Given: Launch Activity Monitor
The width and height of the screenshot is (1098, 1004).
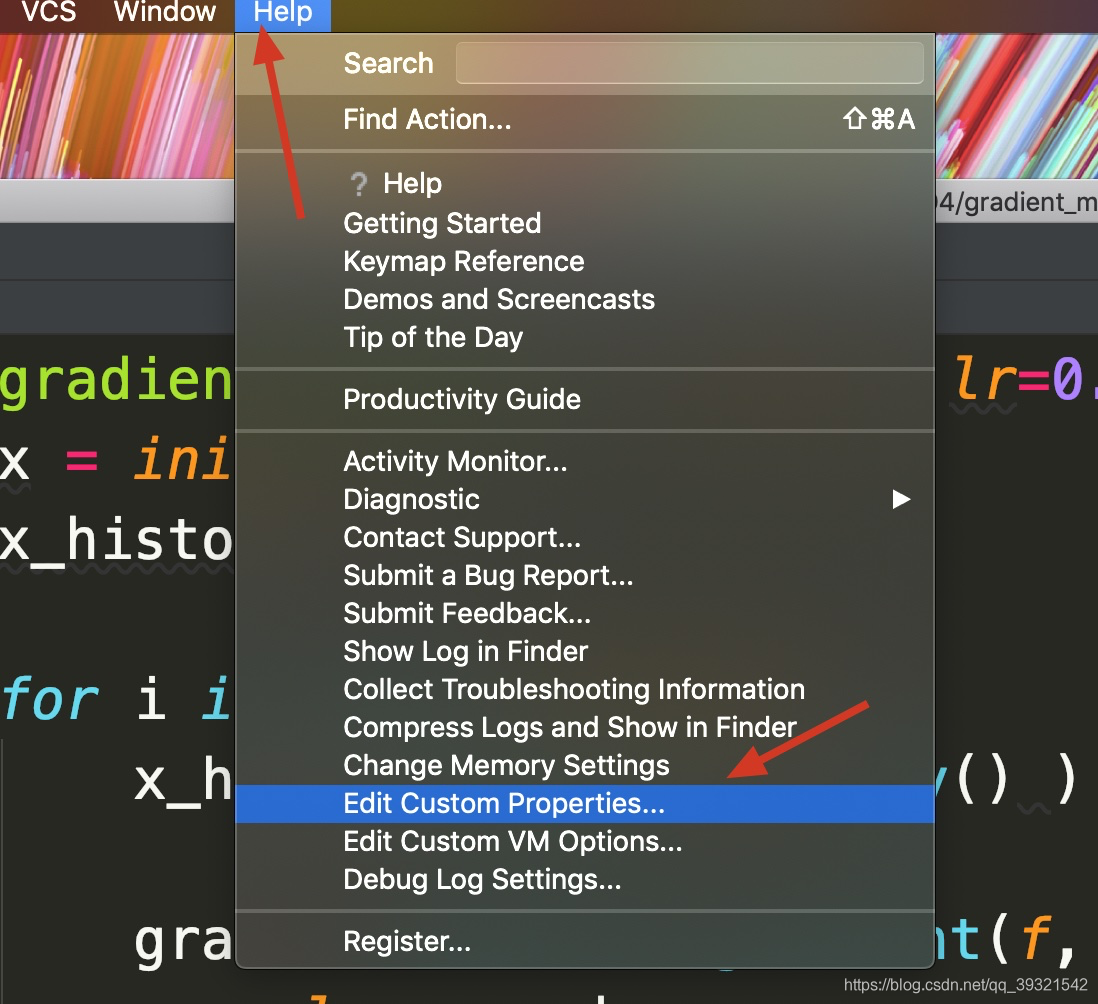Looking at the screenshot, I should coord(455,461).
